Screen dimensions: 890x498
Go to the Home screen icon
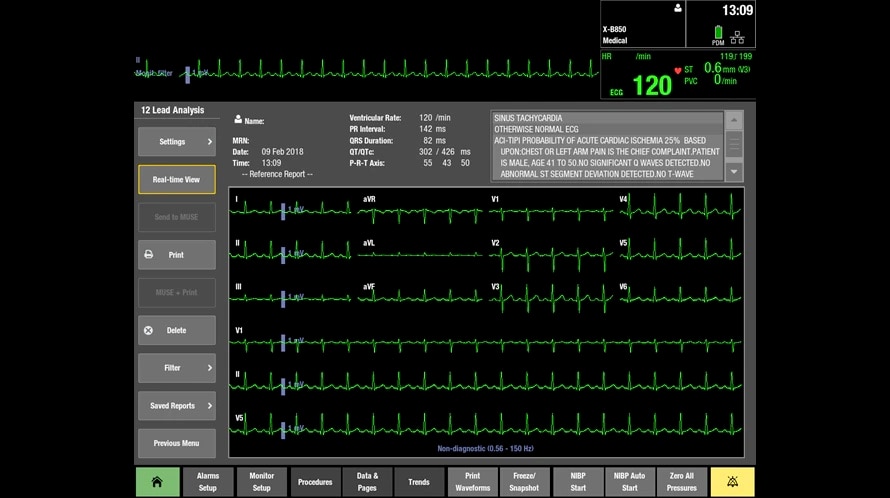point(157,482)
